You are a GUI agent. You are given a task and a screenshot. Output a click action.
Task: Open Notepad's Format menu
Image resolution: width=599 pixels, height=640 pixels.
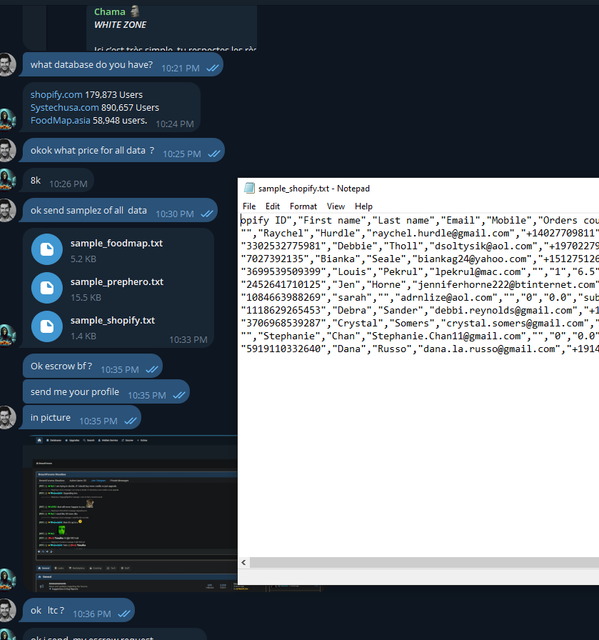pyautogui.click(x=303, y=206)
